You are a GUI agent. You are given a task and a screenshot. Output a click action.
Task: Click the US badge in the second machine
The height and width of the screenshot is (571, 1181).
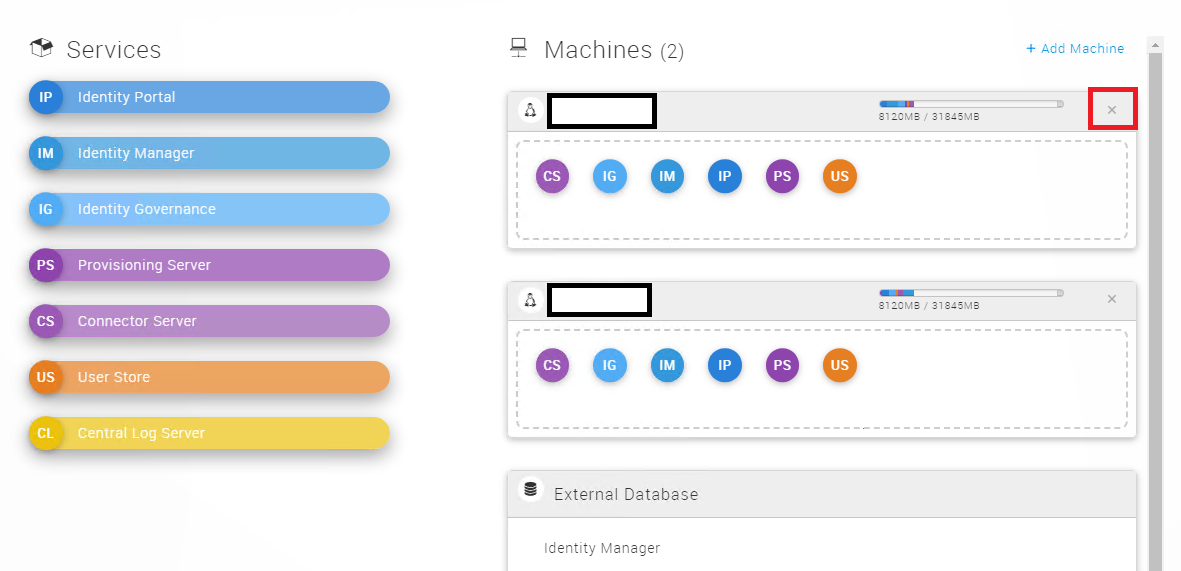[x=839, y=365]
